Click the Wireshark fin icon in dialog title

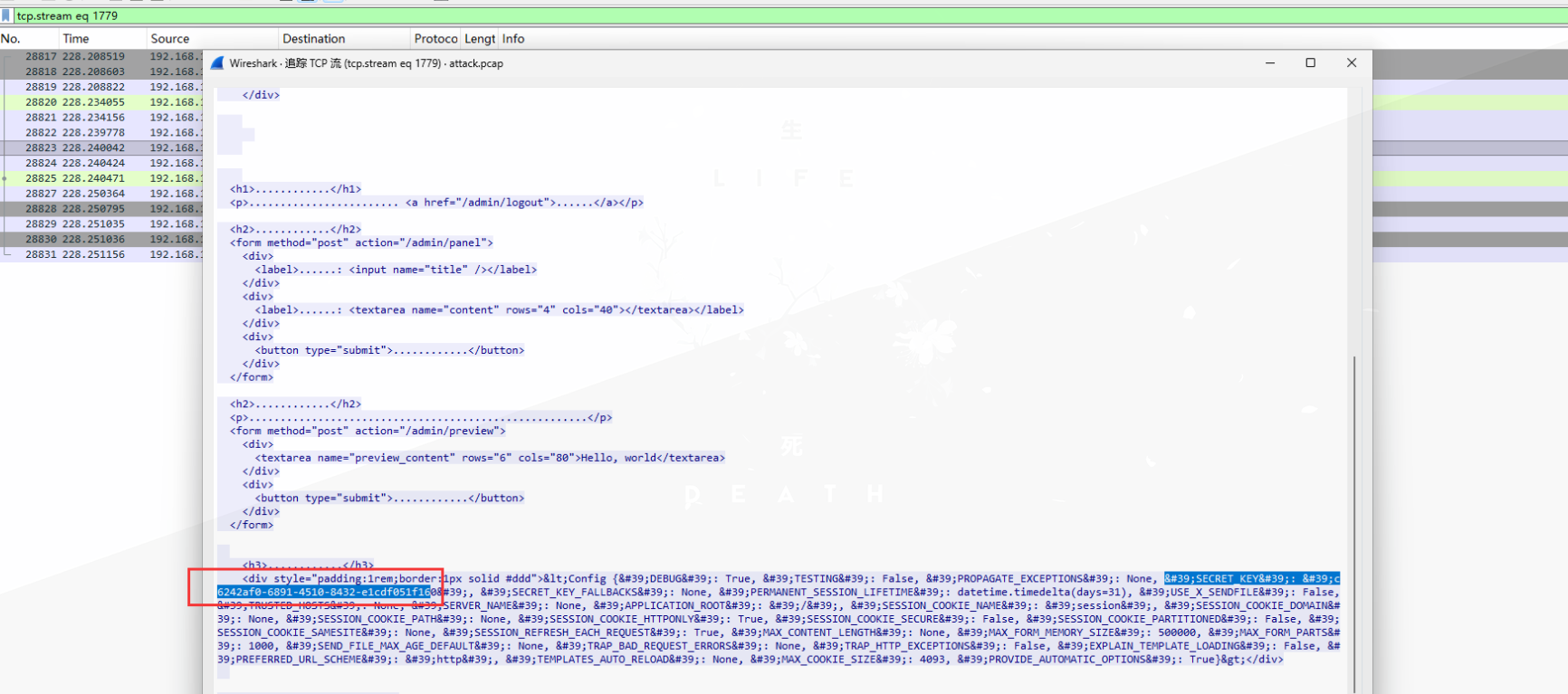tap(217, 63)
